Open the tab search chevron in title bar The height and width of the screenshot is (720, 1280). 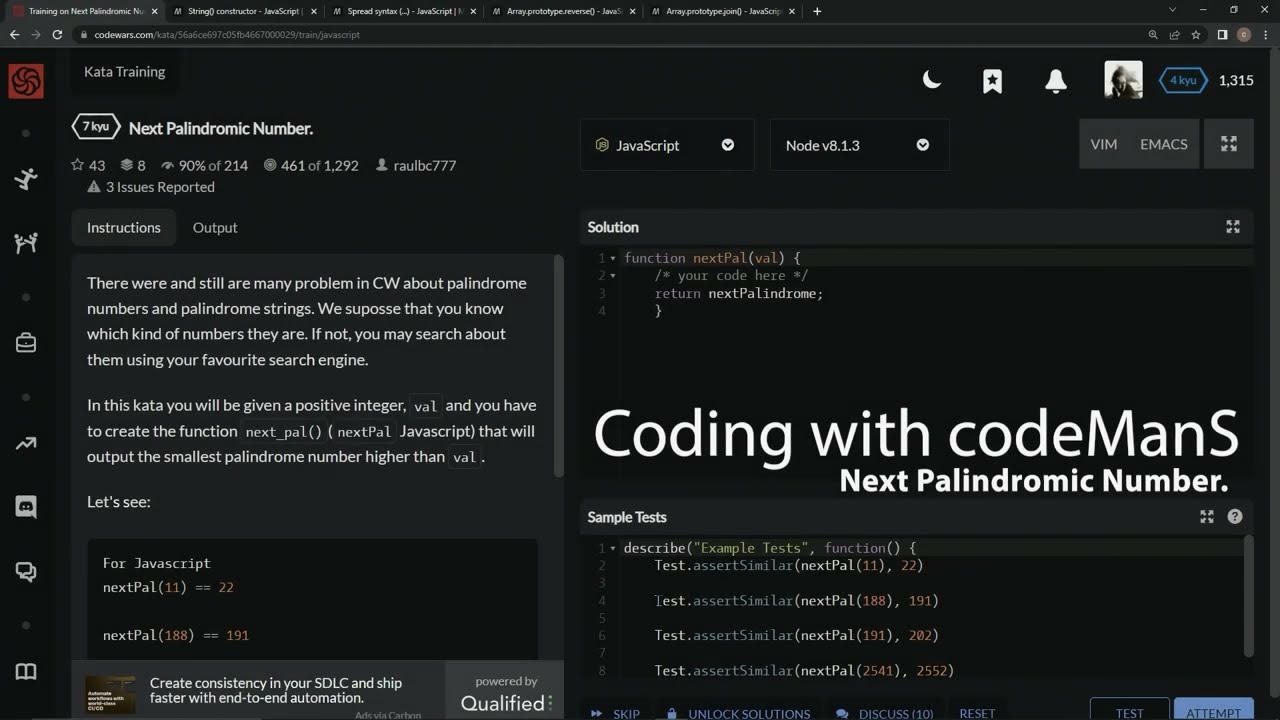tap(1173, 10)
